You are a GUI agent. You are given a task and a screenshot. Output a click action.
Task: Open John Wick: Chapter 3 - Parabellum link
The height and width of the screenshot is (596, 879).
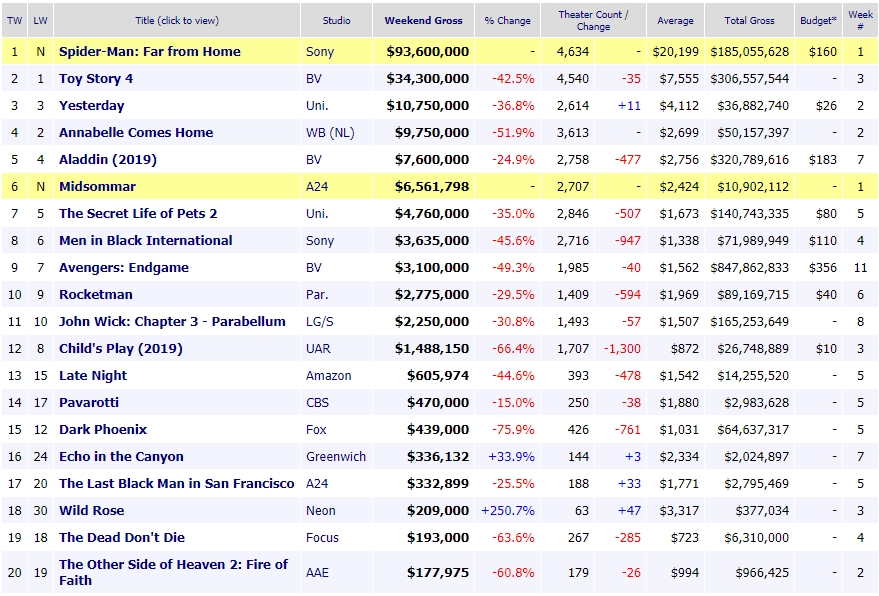172,321
